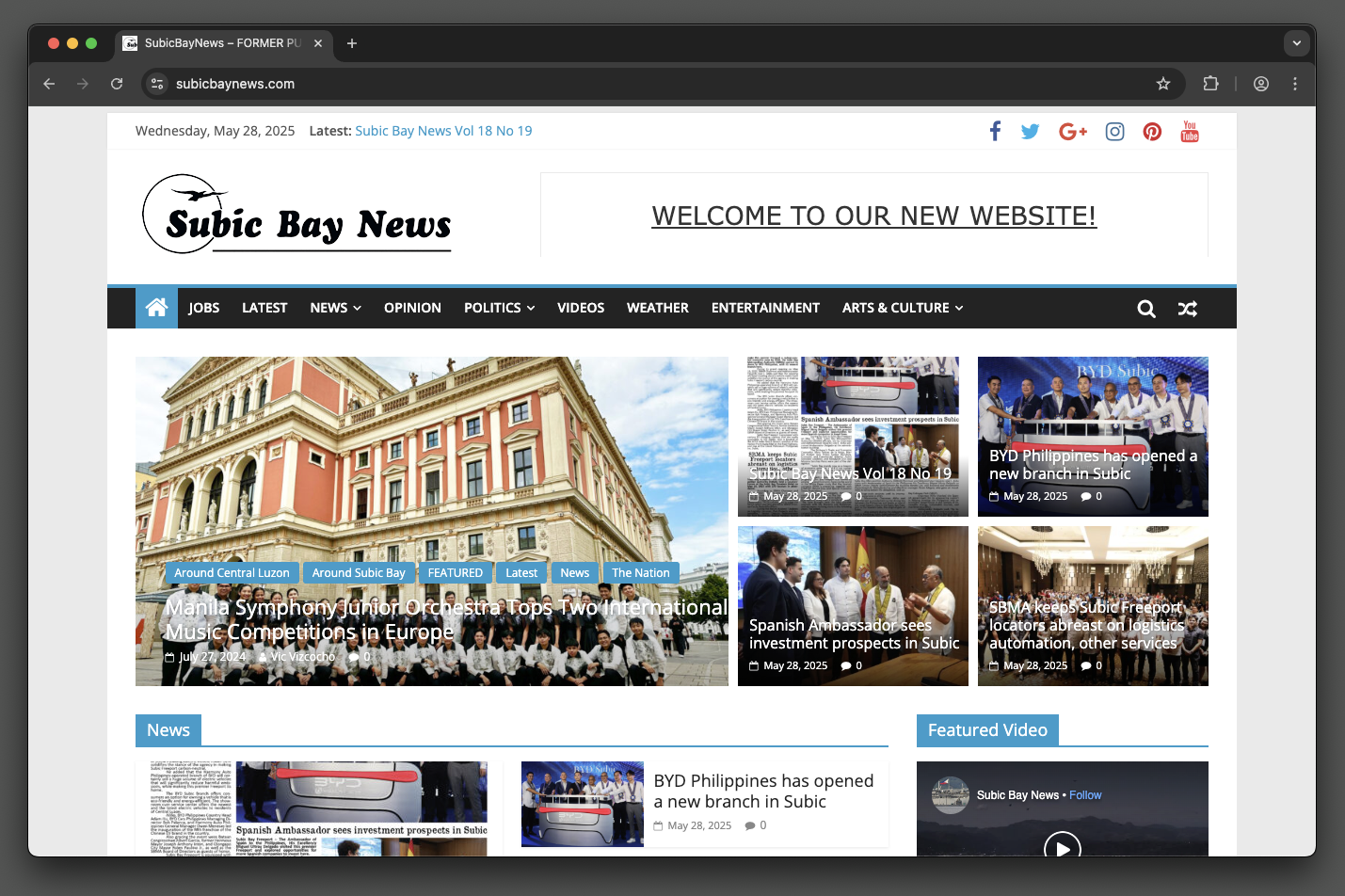The width and height of the screenshot is (1345, 896).
Task: Play the Featured Video
Action: (x=1063, y=848)
